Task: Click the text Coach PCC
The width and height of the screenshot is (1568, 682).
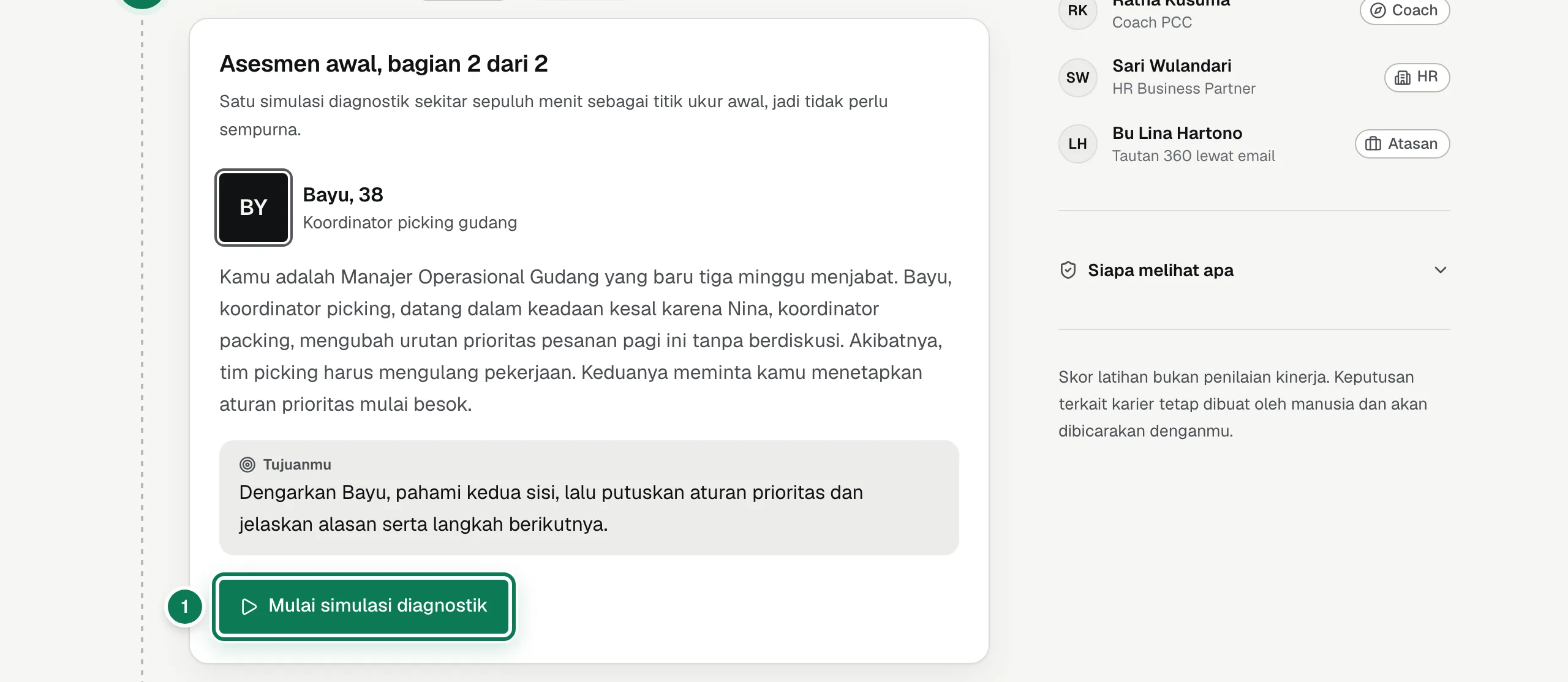Action: 1151,23
